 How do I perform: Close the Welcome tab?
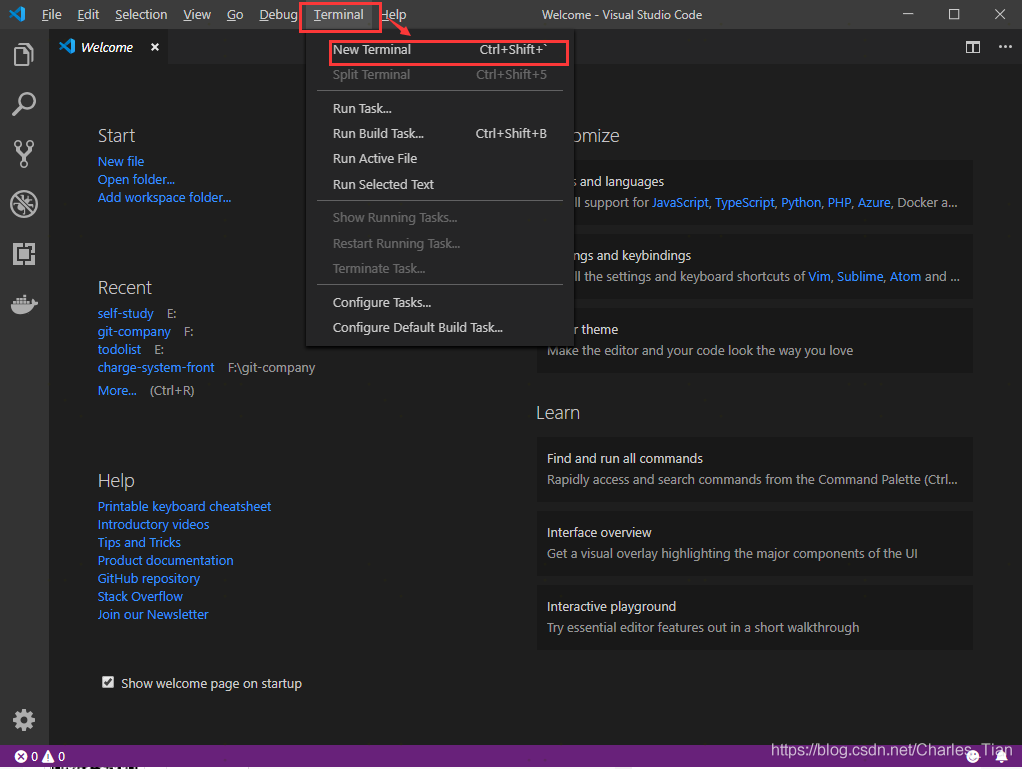[154, 47]
